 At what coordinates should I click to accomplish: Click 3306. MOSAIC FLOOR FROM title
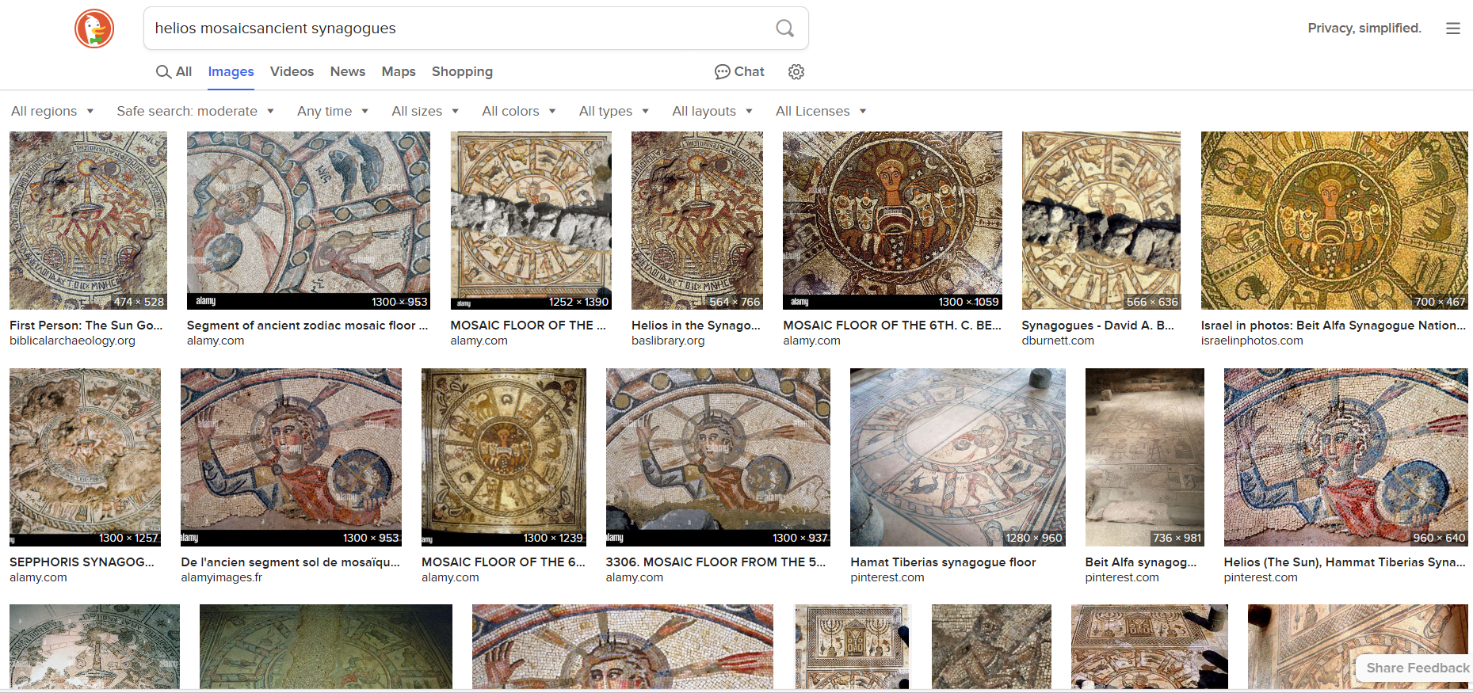716,562
